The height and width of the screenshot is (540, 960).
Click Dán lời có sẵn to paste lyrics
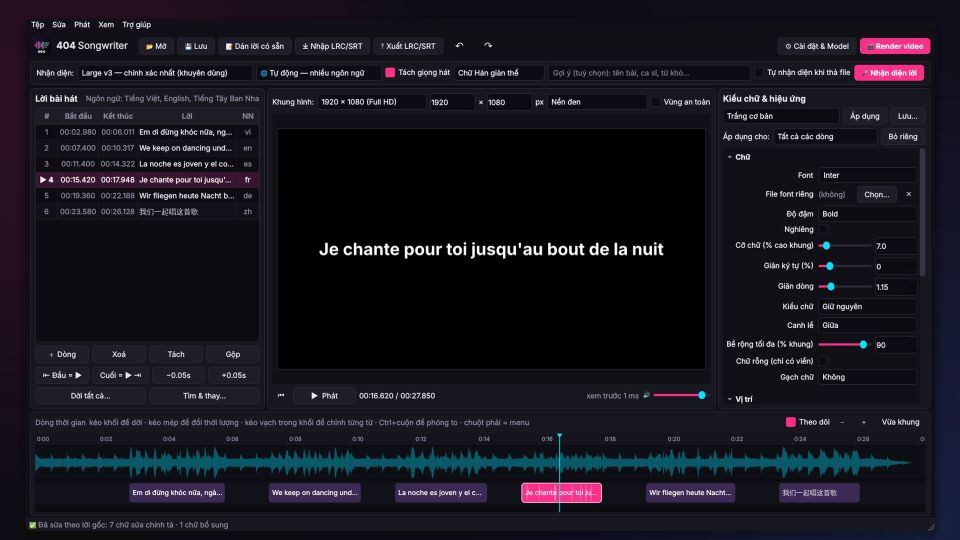click(x=254, y=46)
